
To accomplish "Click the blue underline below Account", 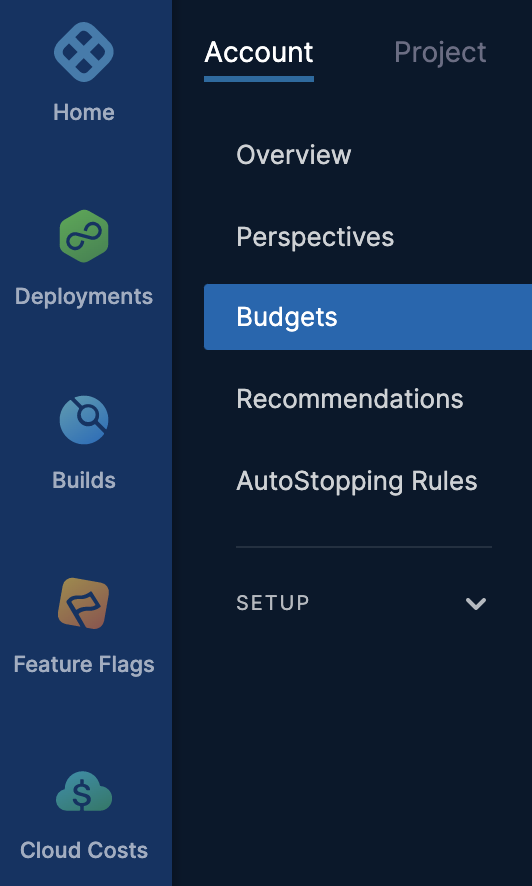I will [x=259, y=79].
